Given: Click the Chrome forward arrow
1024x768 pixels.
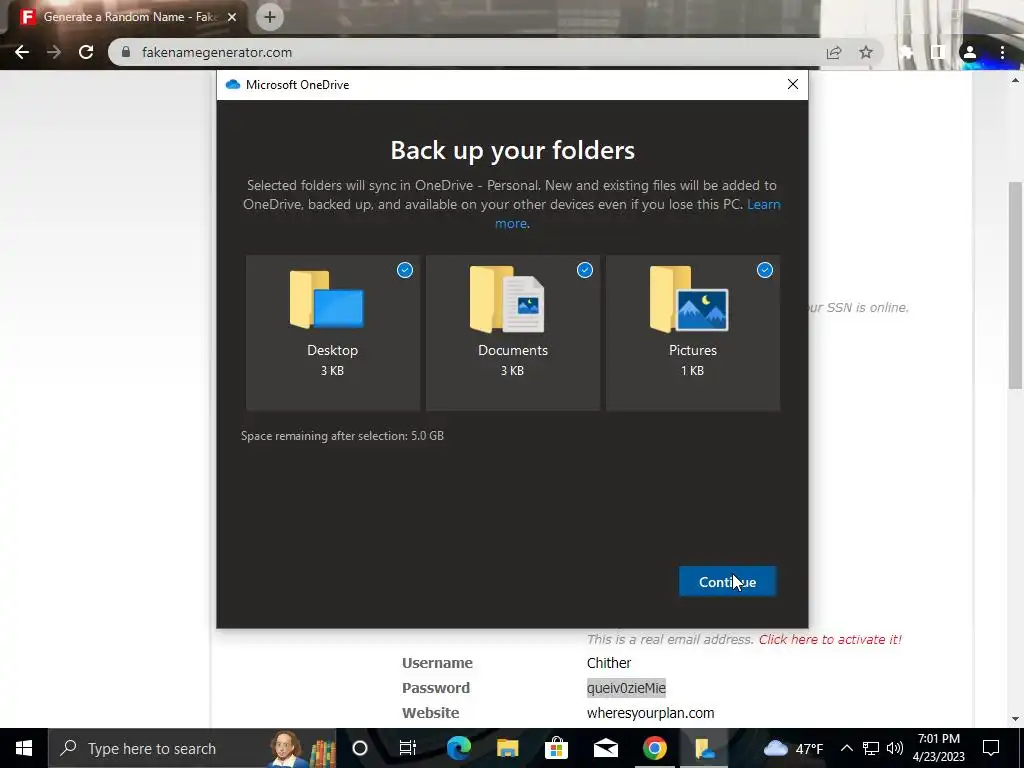Looking at the screenshot, I should pyautogui.click(x=54, y=52).
